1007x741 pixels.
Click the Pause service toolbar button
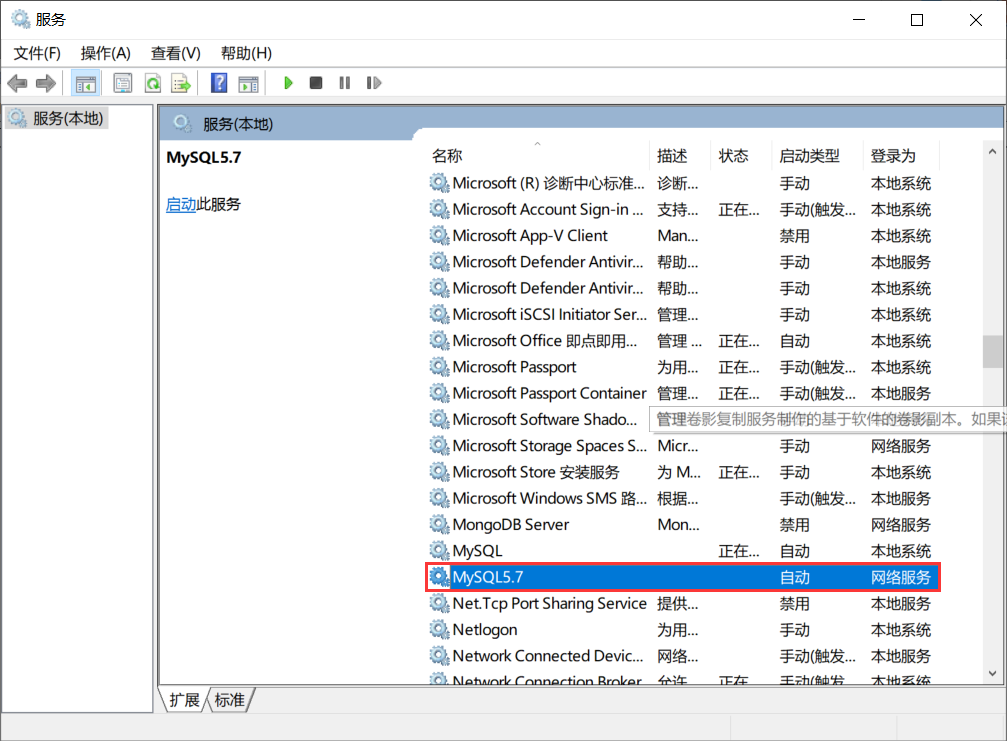(345, 83)
